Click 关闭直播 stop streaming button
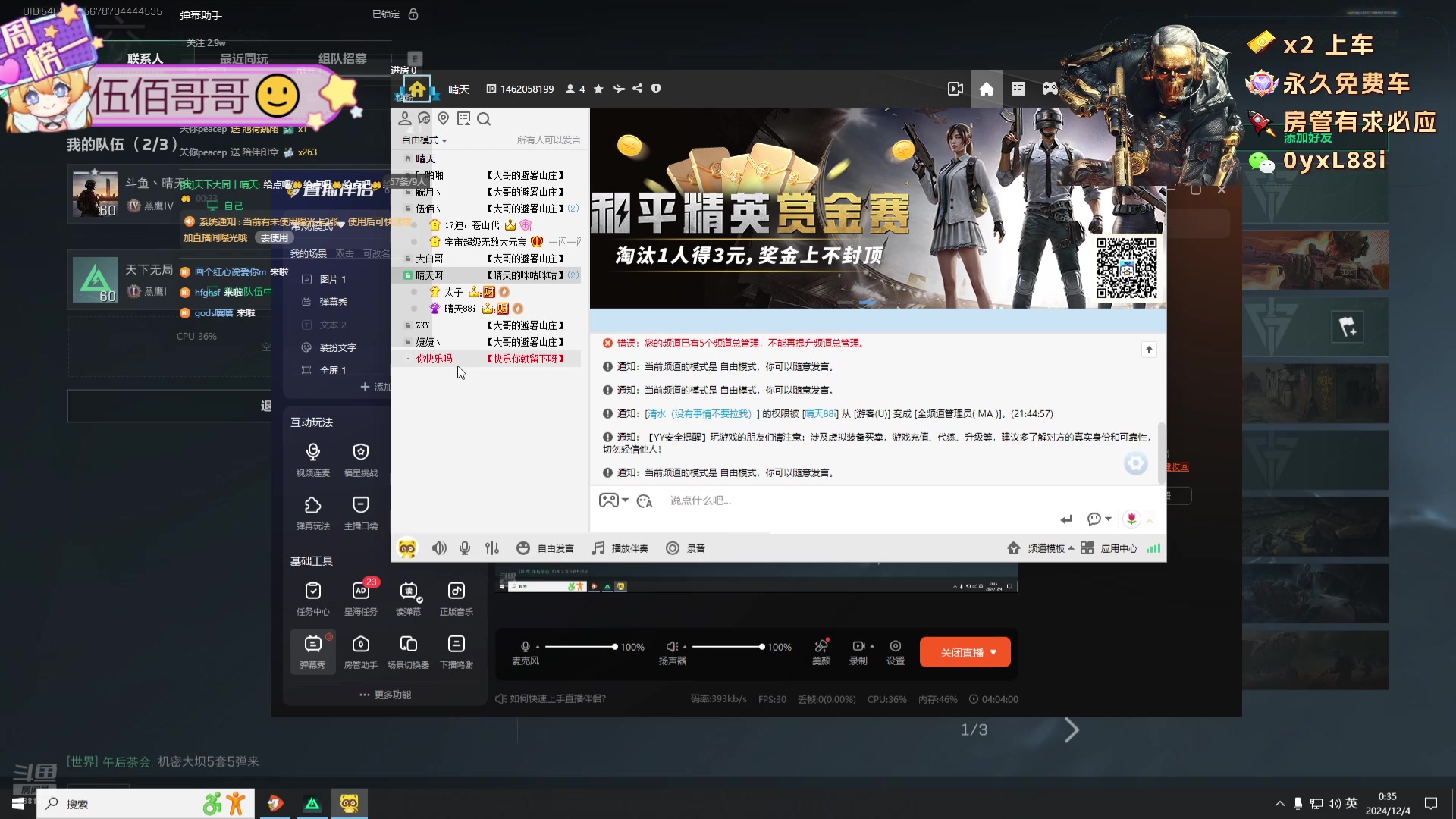Screen dimensions: 1456x819 click(x=965, y=652)
